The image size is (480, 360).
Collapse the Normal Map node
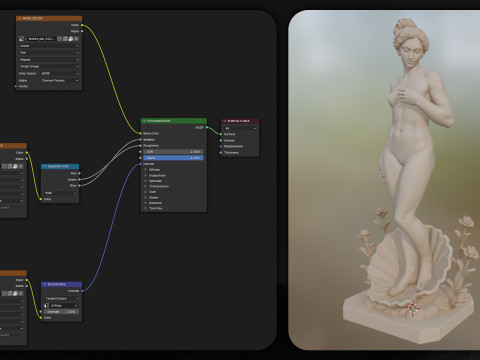[x=45, y=284]
